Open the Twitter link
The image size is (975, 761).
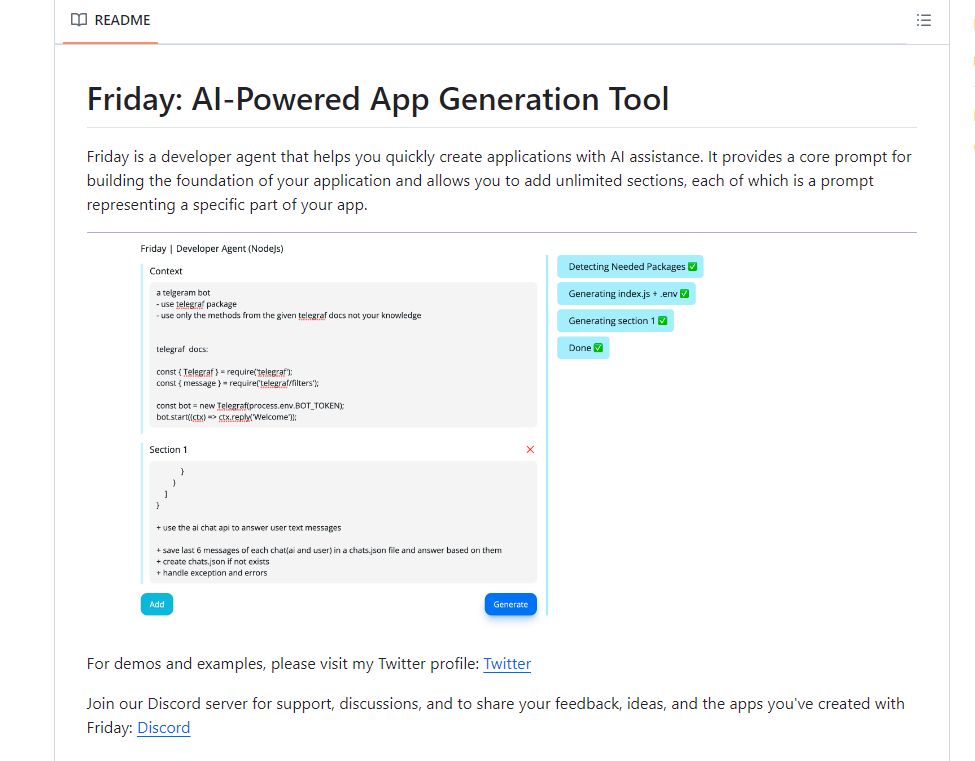507,664
